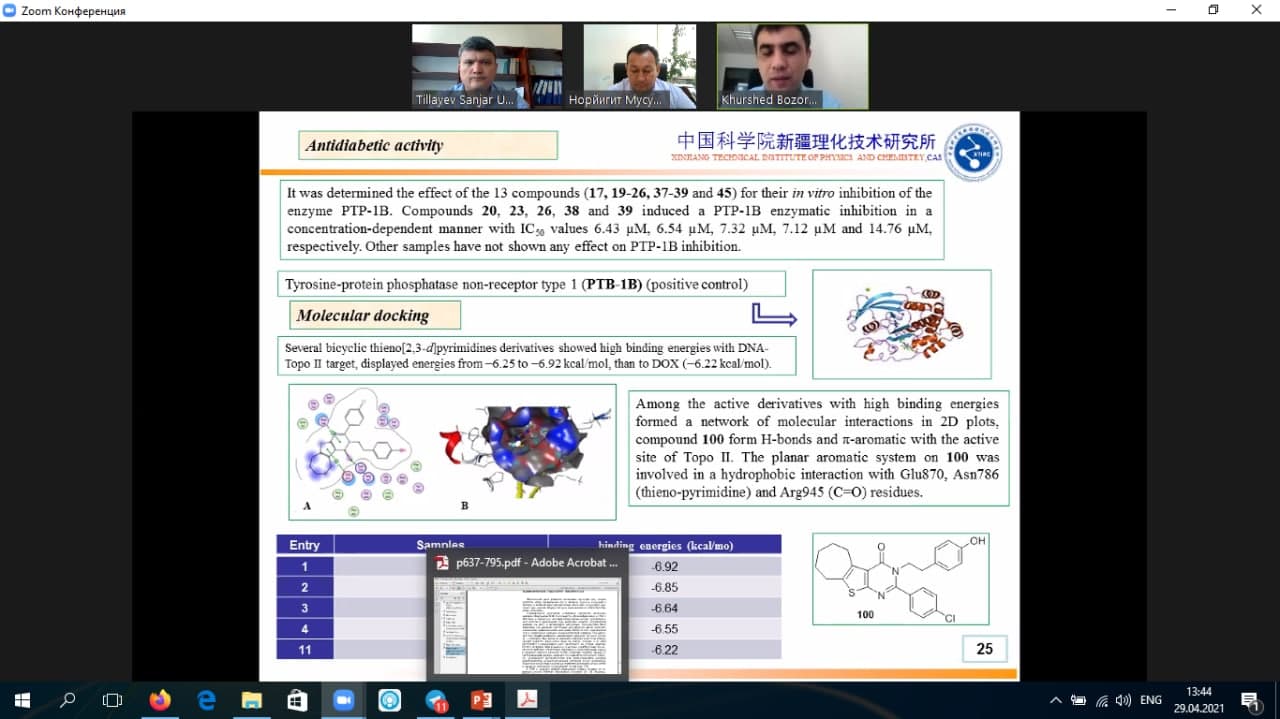Open the notification action center
This screenshot has height=719, width=1280.
tap(1250, 700)
